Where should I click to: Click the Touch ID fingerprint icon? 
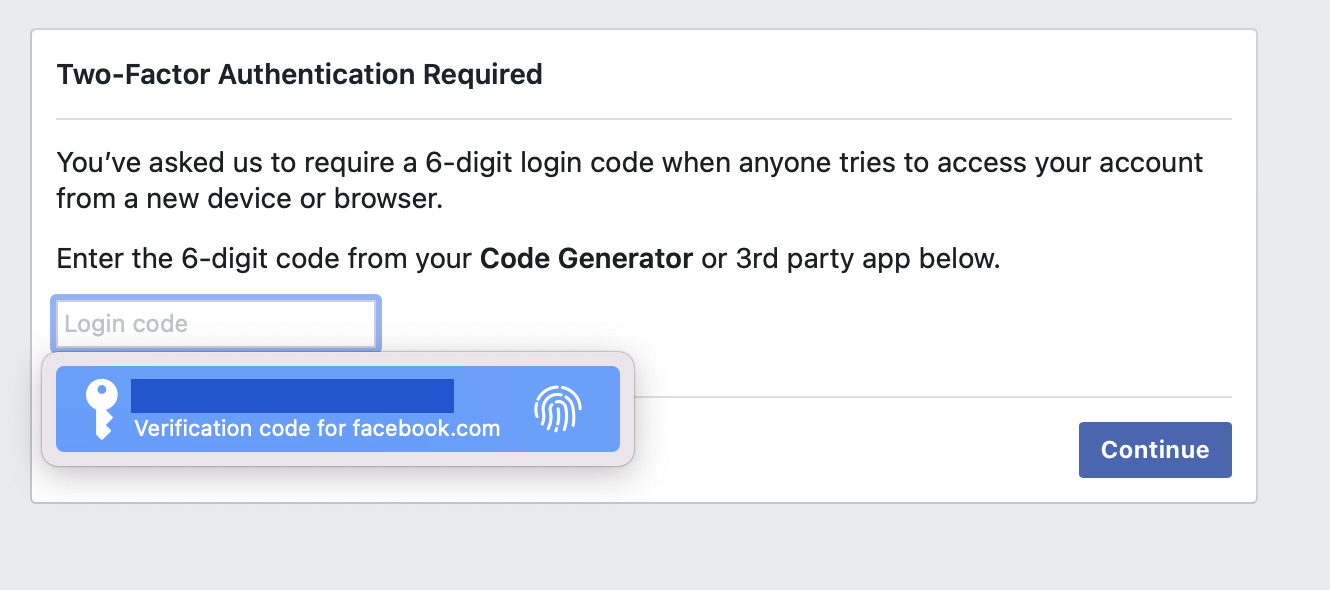557,408
